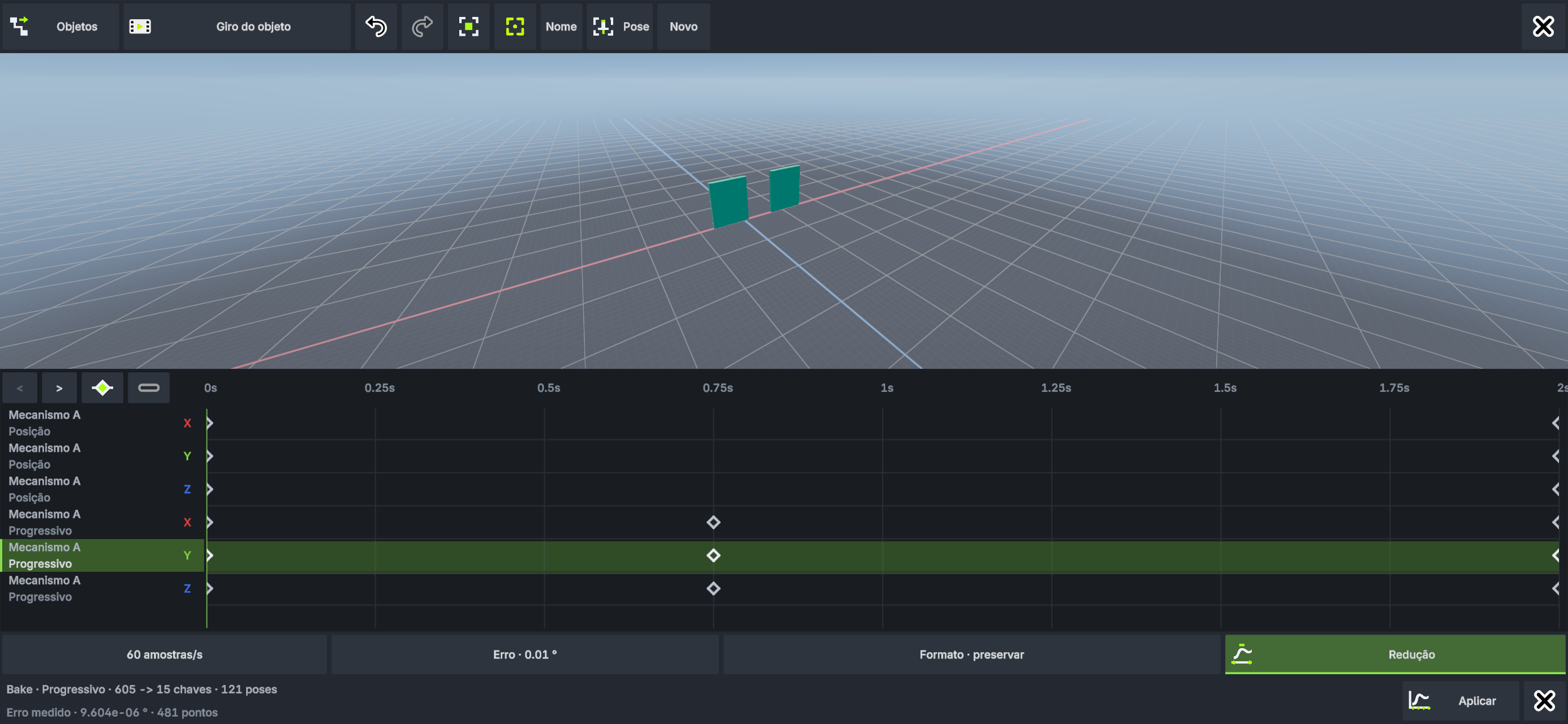
Task: Click the white frame-selection icon
Action: (x=469, y=26)
